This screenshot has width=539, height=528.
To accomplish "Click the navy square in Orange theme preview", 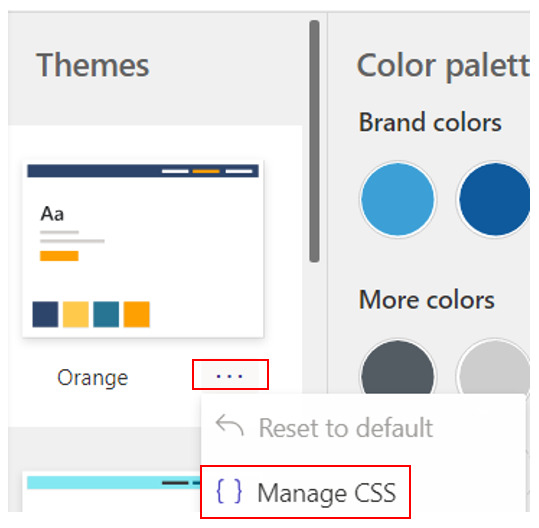I will pyautogui.click(x=45, y=314).
